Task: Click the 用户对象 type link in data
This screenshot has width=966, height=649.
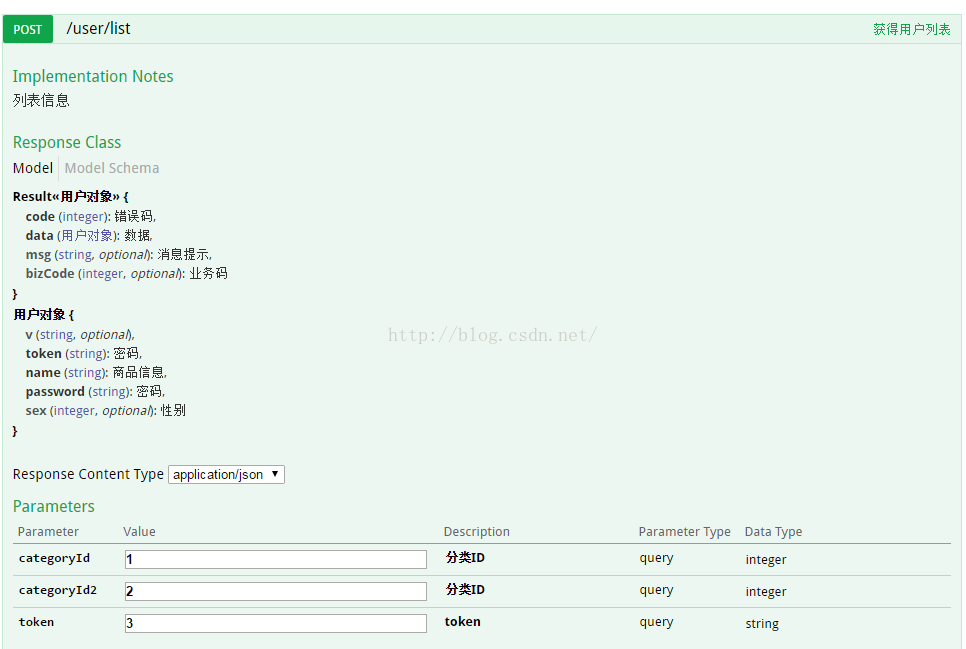Action: point(87,235)
